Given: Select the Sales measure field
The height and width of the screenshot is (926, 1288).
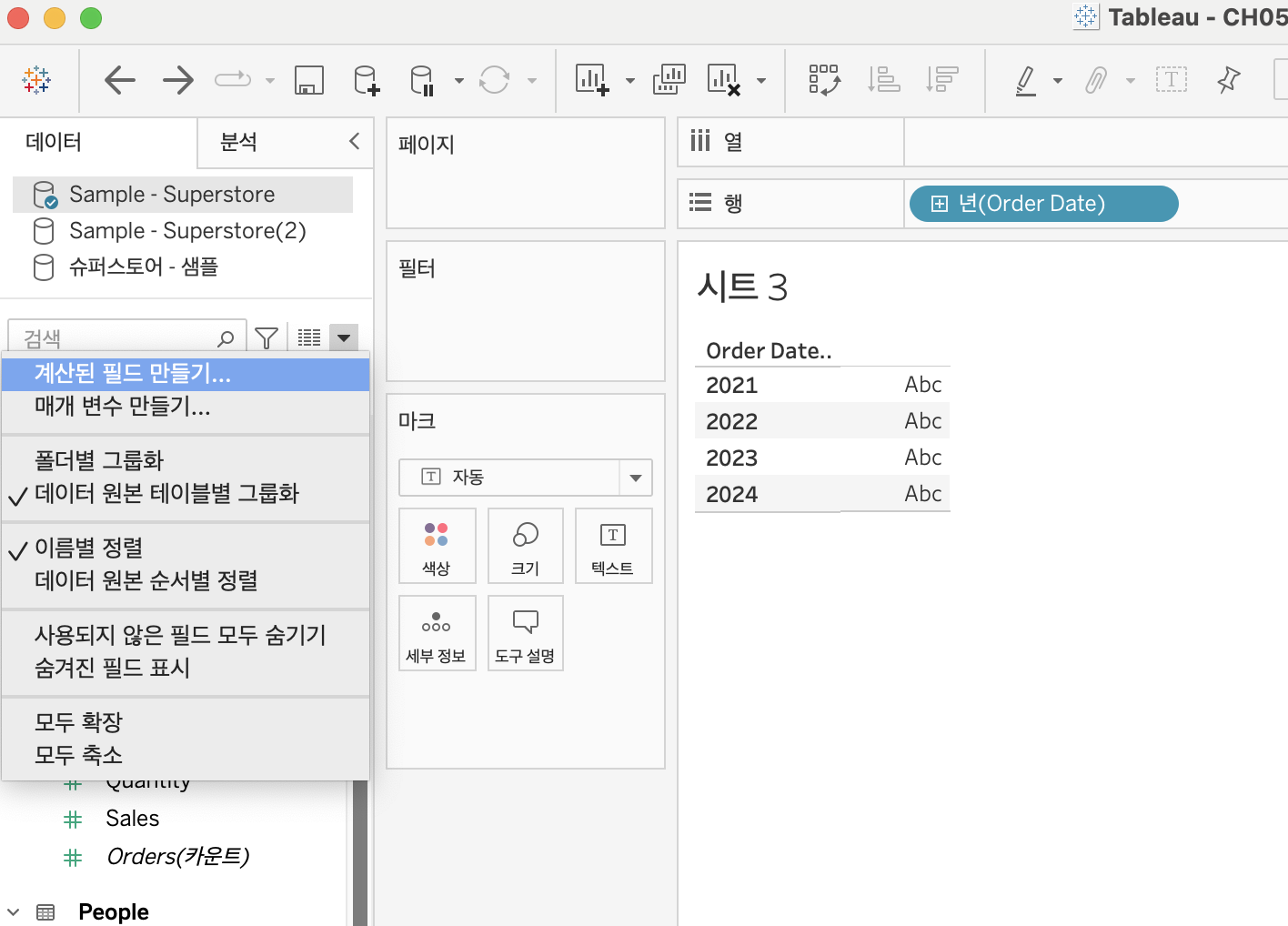Looking at the screenshot, I should point(133,819).
